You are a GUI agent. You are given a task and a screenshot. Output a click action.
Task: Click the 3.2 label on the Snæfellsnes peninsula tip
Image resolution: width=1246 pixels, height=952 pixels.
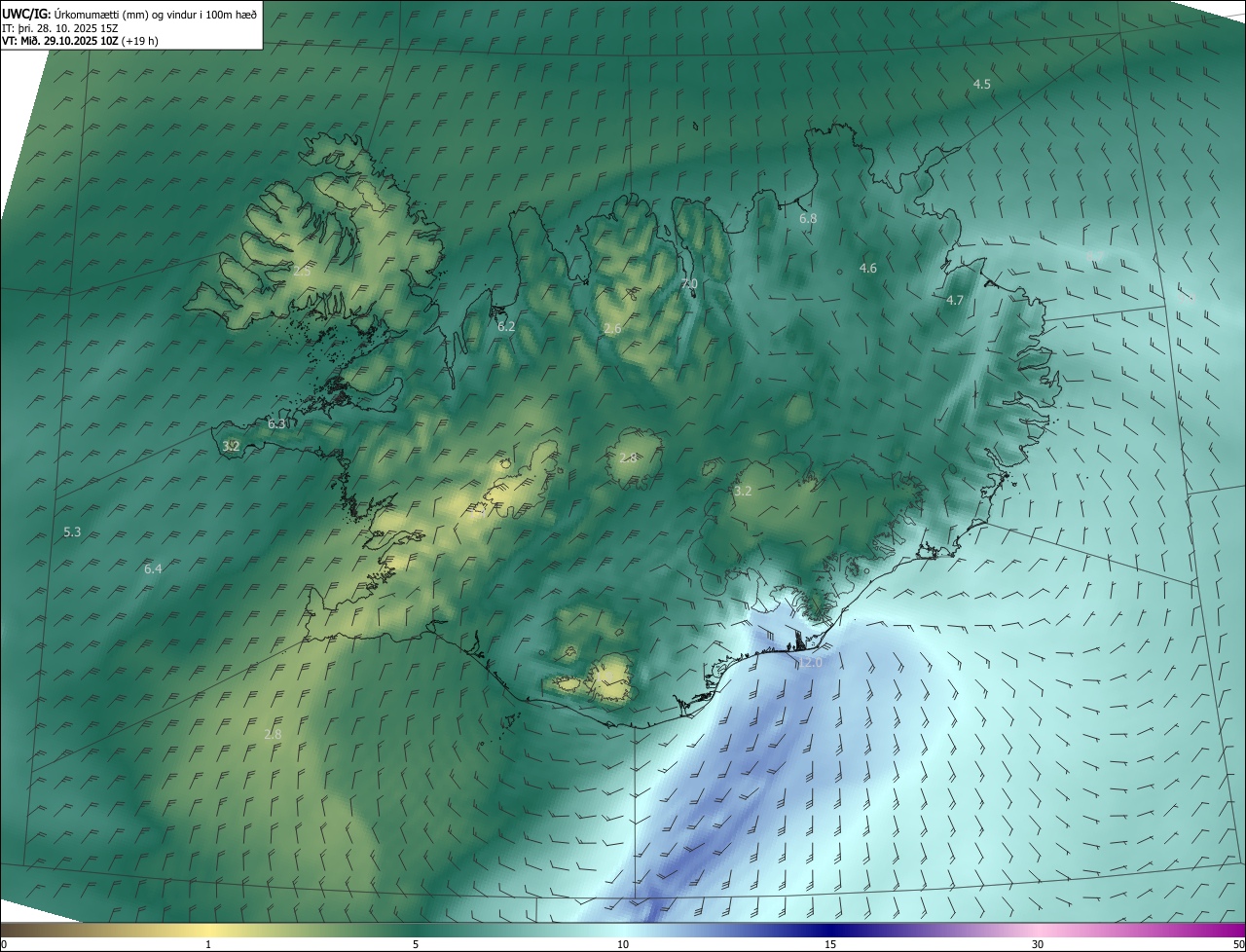tap(231, 447)
